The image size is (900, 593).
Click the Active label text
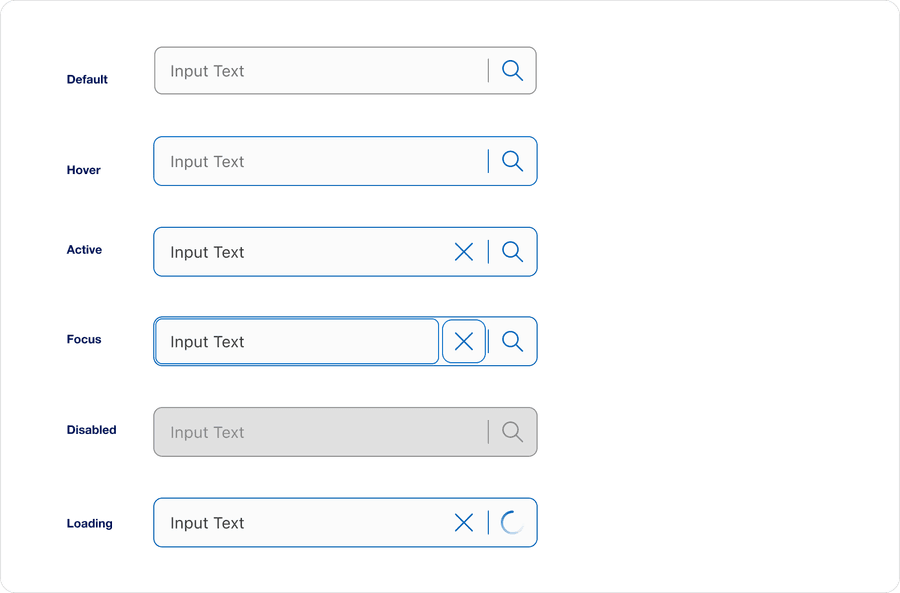(84, 249)
